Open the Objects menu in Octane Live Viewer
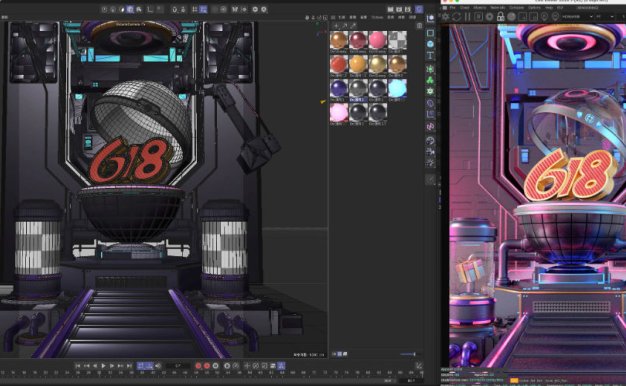Viewport: 626px width, 386px height. point(479,8)
